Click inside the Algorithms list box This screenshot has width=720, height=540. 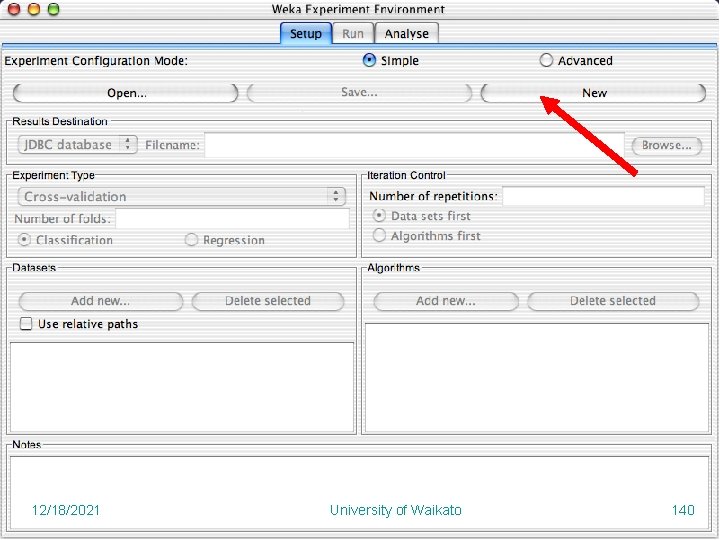537,378
